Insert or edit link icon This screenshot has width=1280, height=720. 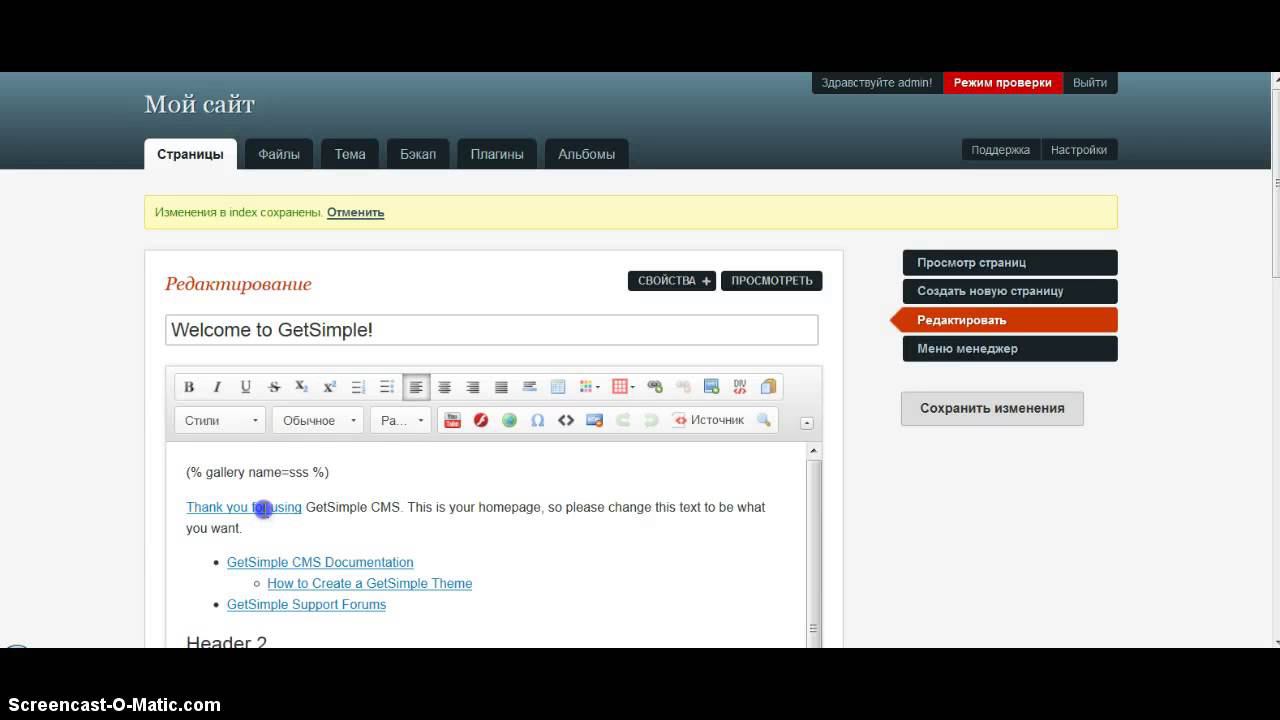click(x=655, y=387)
